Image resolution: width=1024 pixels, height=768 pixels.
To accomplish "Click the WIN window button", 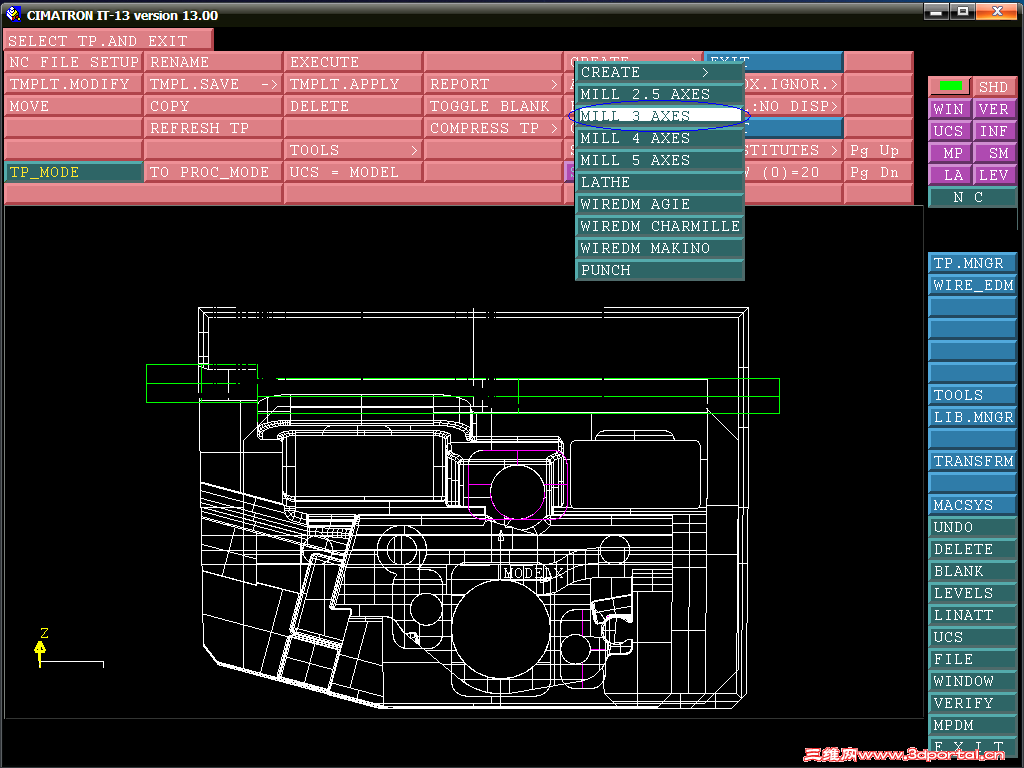I will click(949, 109).
